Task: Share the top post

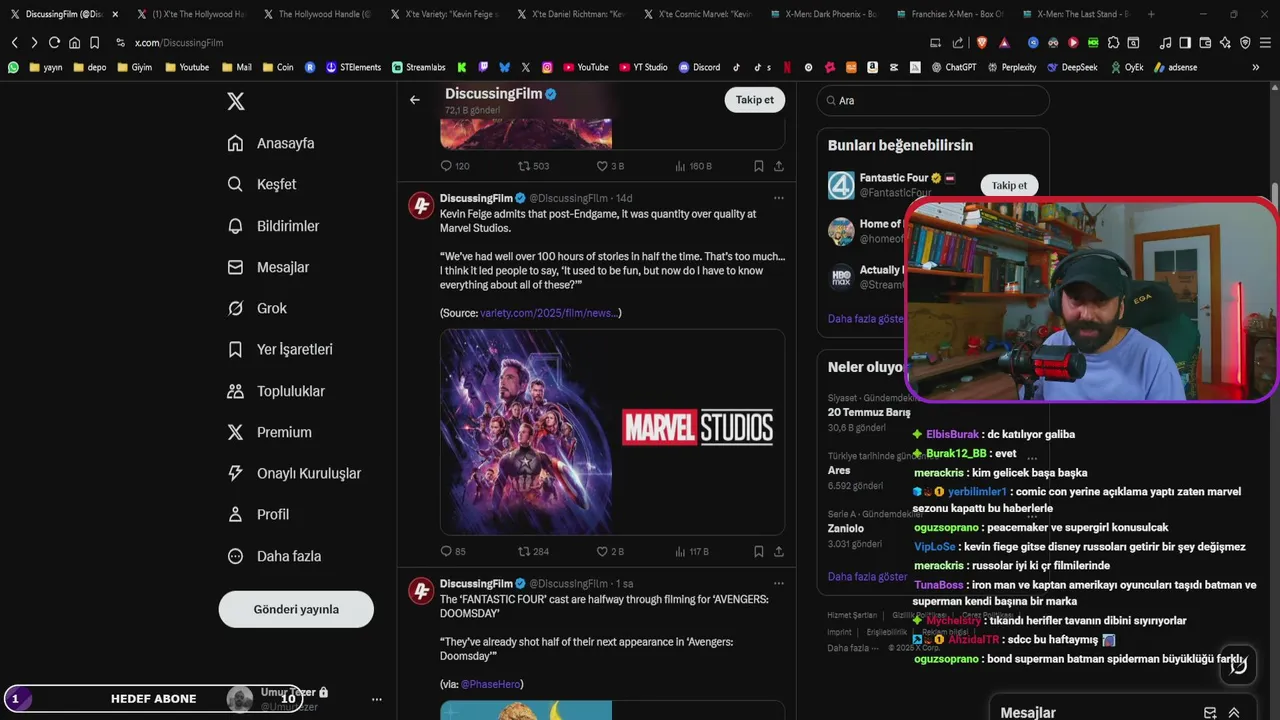Action: pos(778,166)
